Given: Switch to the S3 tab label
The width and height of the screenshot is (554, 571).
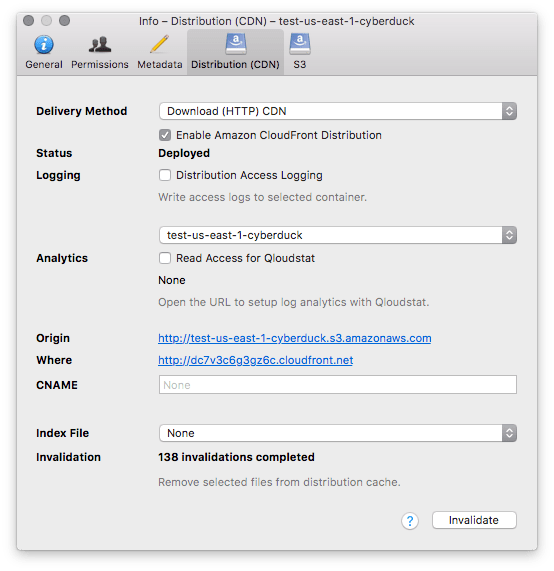Looking at the screenshot, I should point(300,64).
